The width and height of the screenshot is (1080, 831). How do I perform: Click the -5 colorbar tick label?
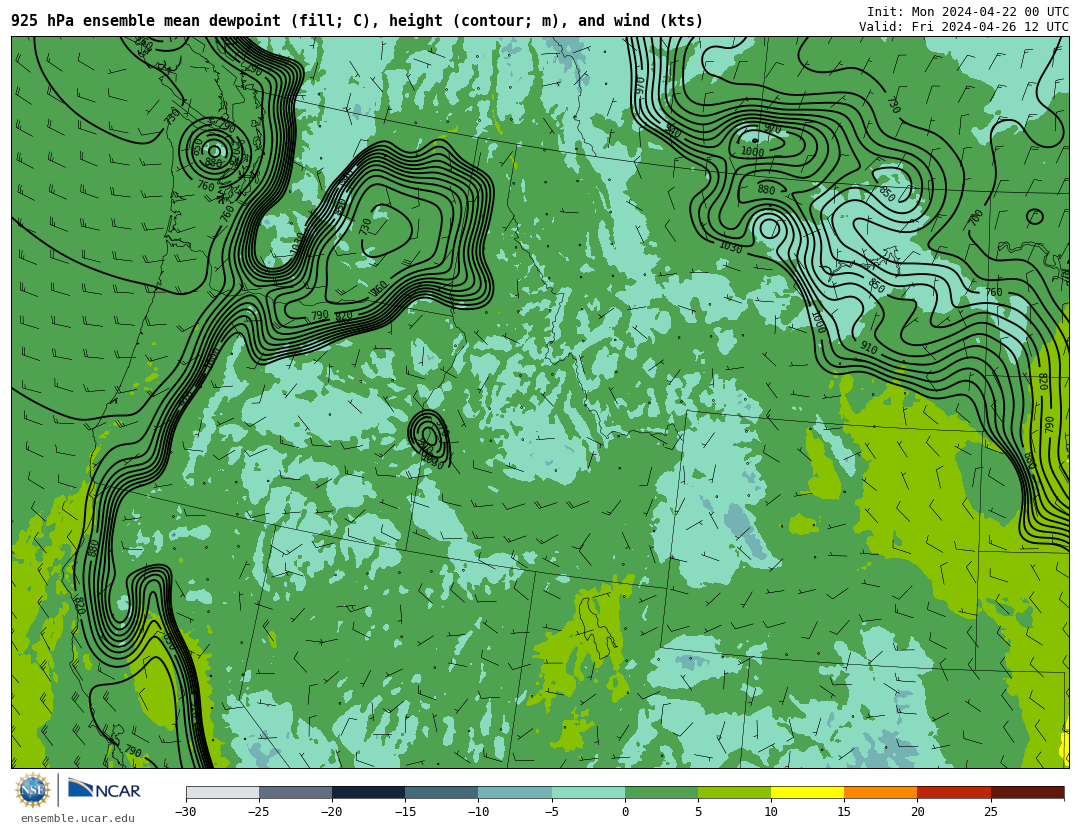(x=551, y=812)
